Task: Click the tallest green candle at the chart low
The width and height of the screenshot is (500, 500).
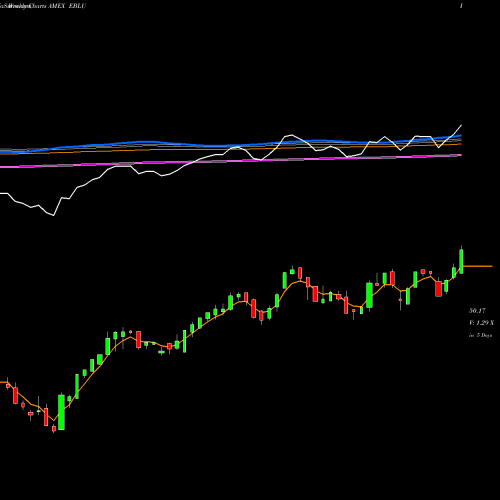Action: tap(61, 412)
